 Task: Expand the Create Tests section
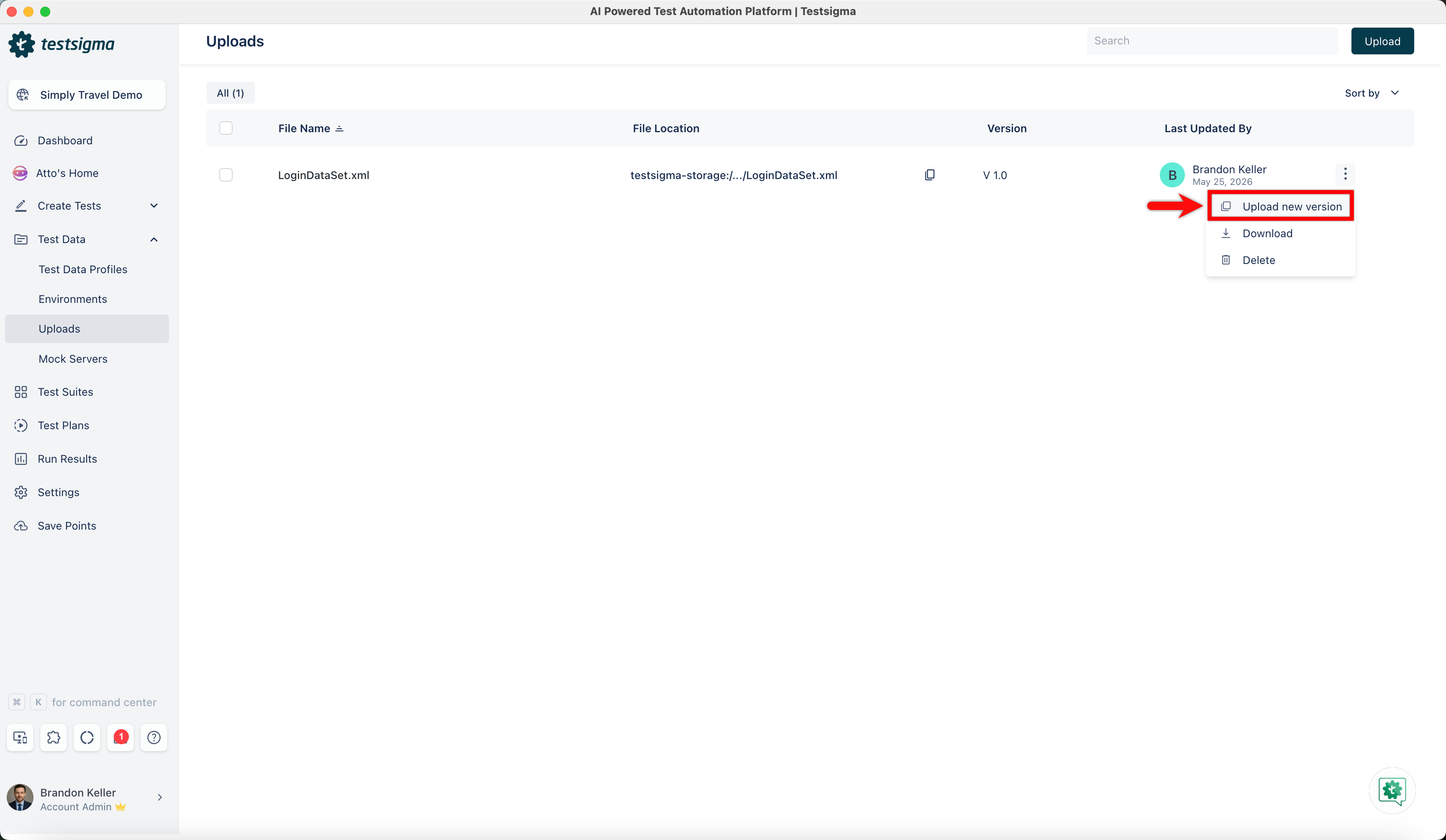pyautogui.click(x=154, y=205)
